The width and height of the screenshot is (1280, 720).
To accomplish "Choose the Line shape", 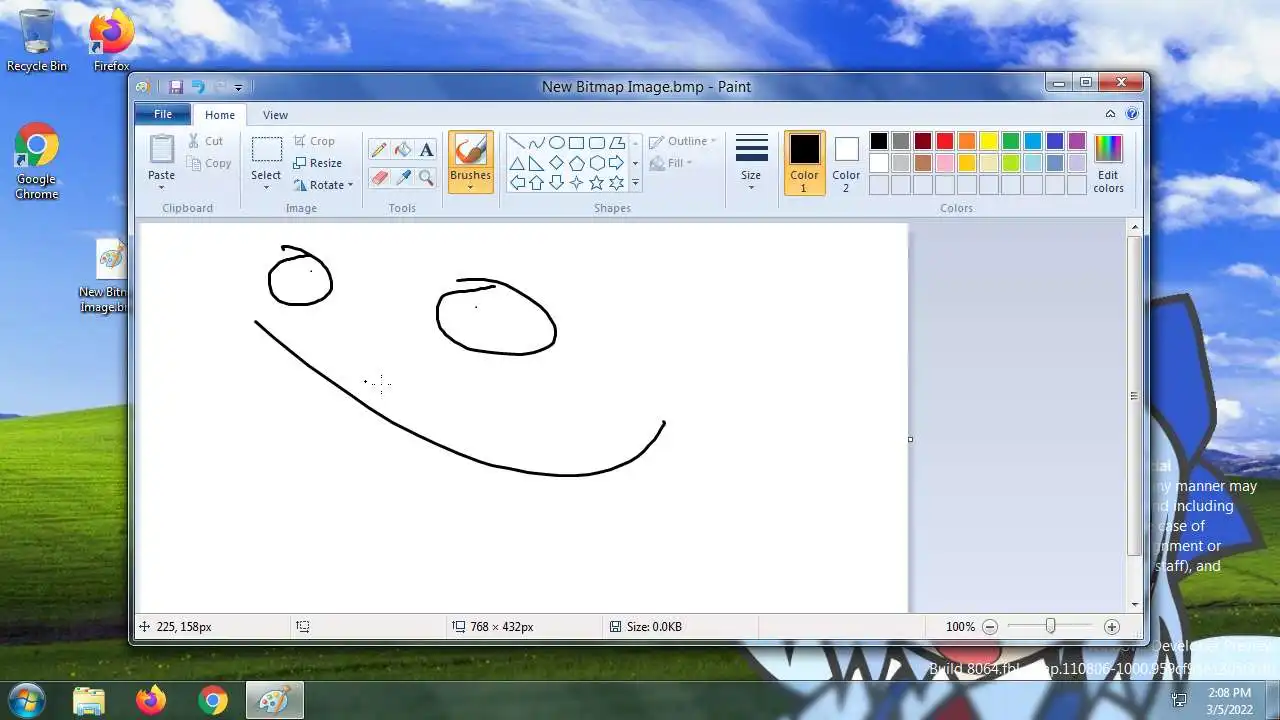I will click(x=517, y=143).
